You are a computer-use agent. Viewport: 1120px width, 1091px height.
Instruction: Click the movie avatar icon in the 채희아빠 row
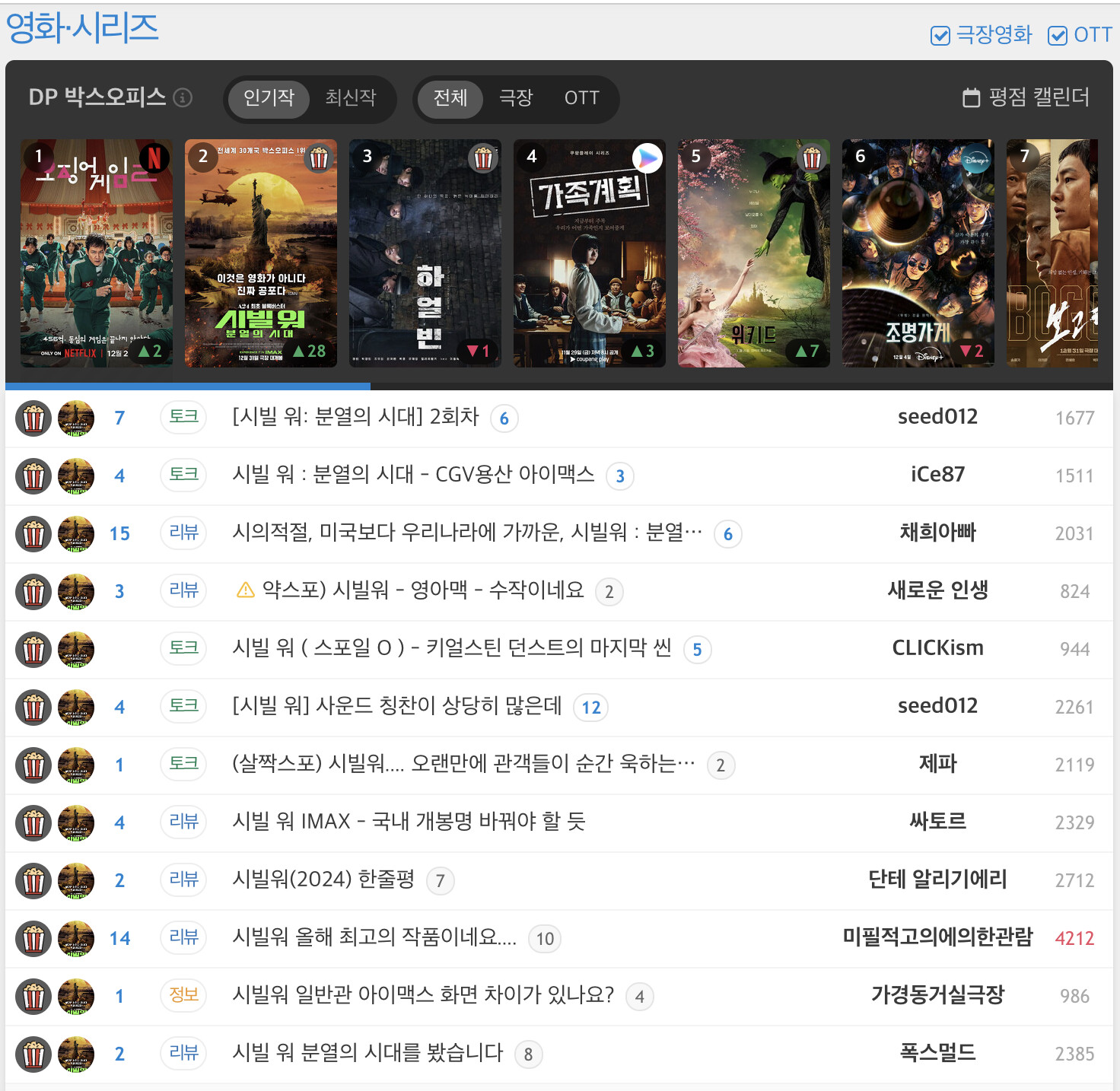click(76, 534)
